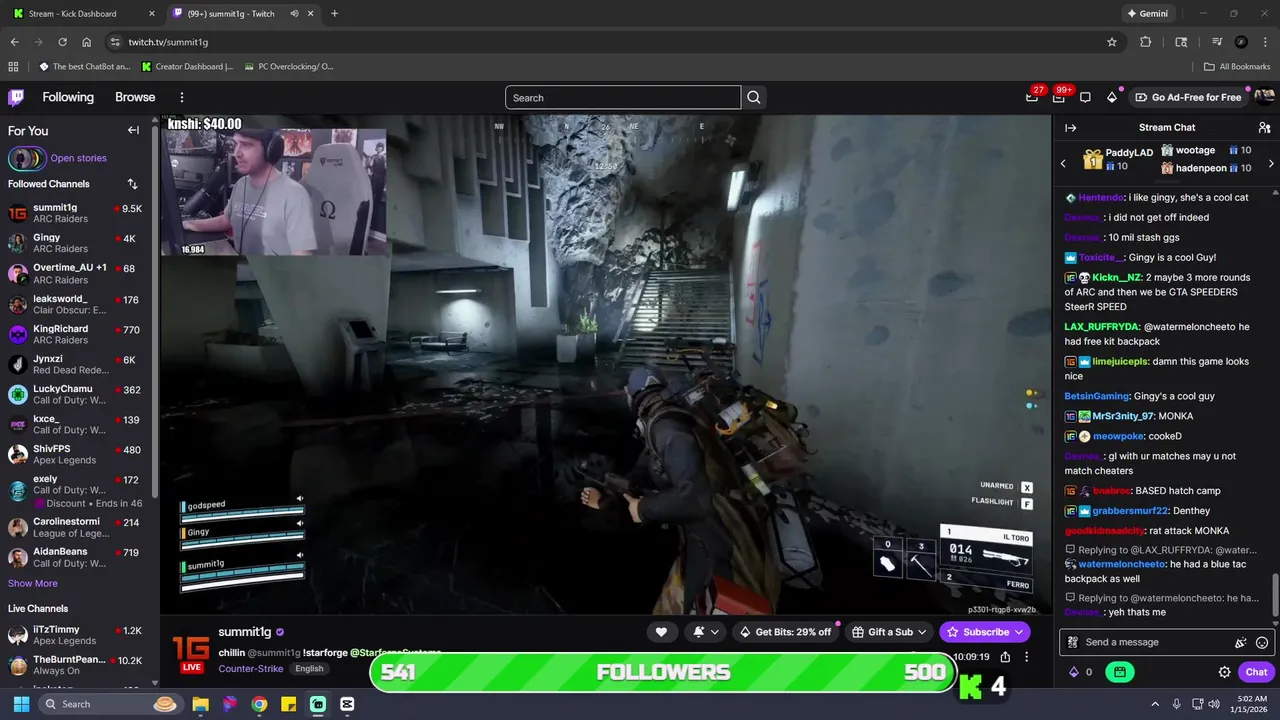
Task: Click the Windows Start button
Action: (x=21, y=704)
